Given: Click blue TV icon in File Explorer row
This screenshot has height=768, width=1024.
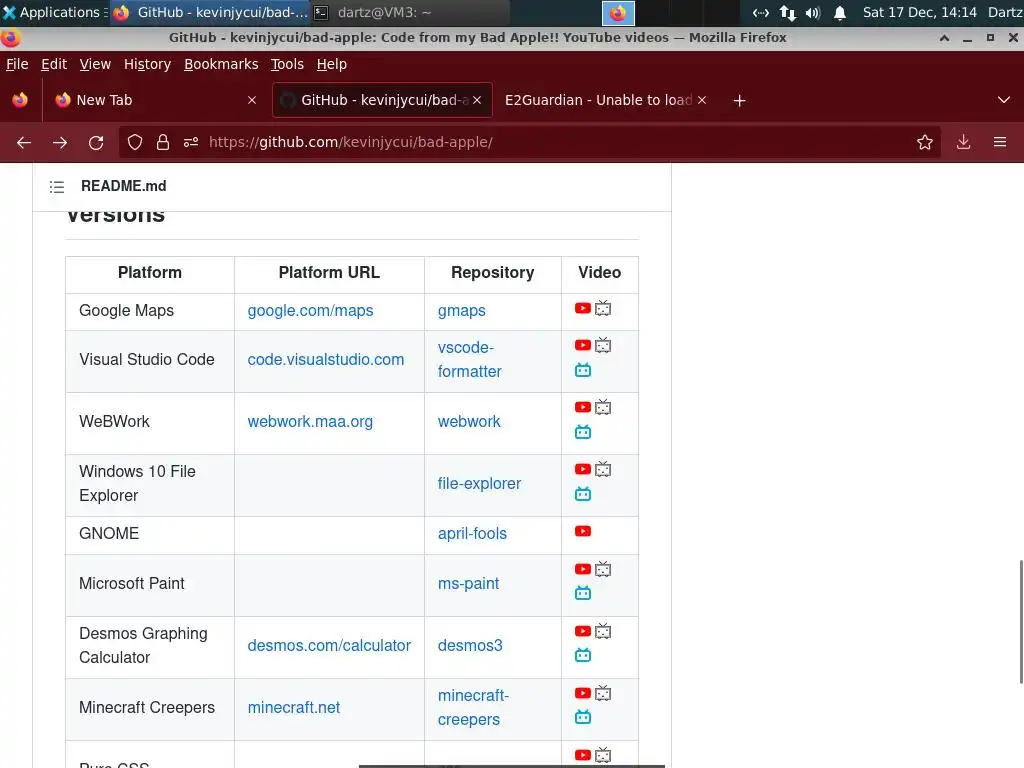Looking at the screenshot, I should [x=583, y=494].
